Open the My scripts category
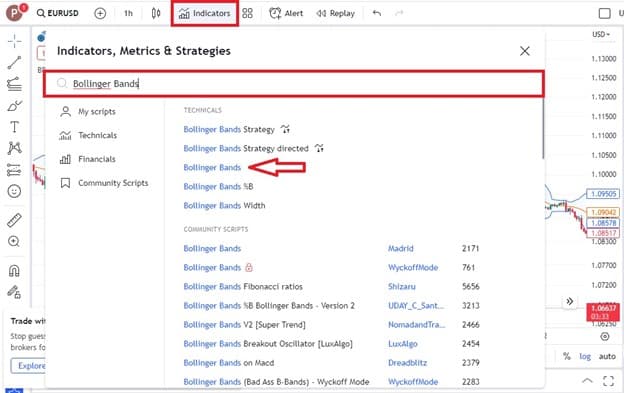Viewport: 624px width, 393px height. [88, 112]
